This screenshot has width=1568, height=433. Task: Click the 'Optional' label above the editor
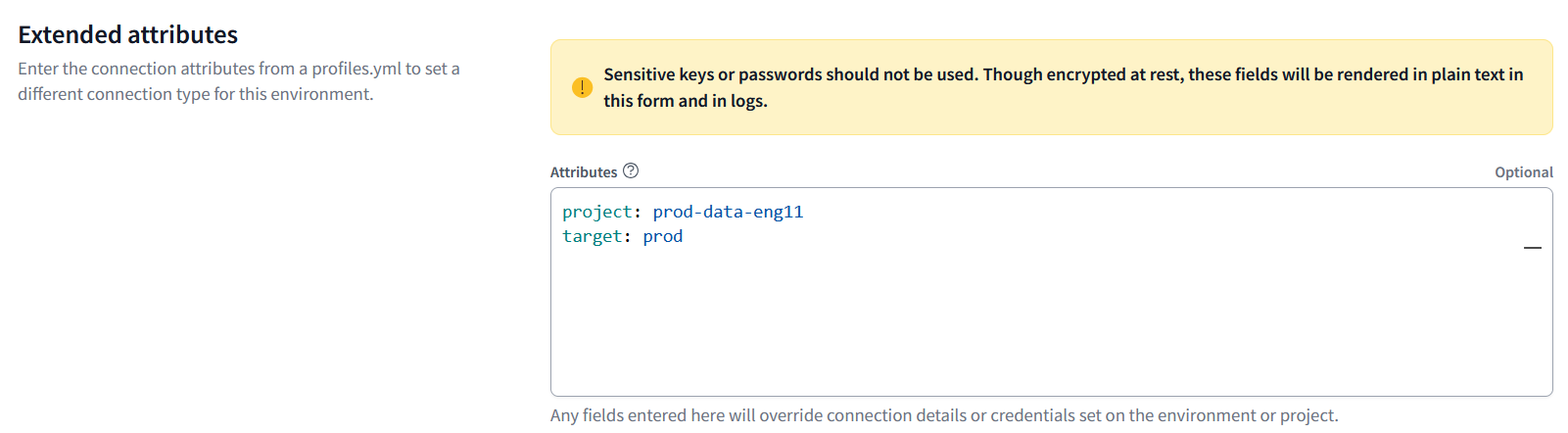[x=1524, y=172]
